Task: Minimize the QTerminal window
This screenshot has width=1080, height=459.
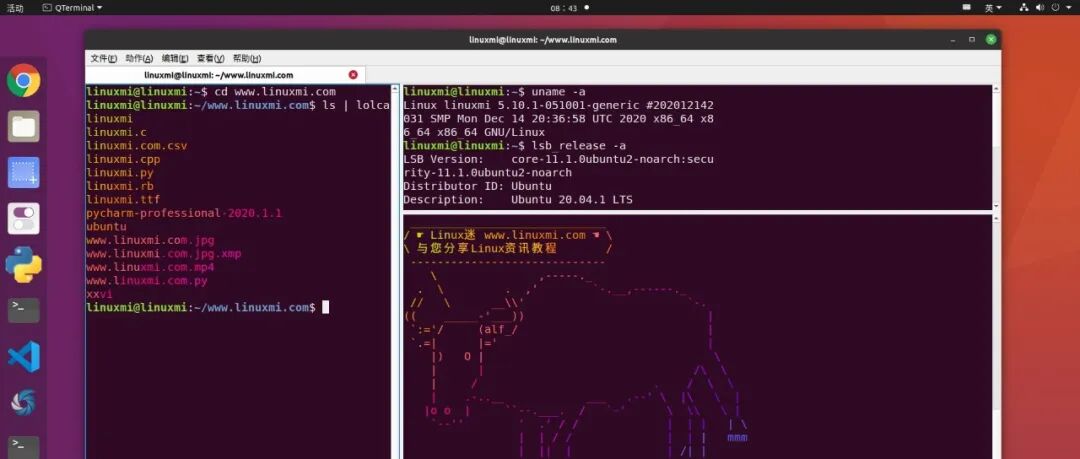Action: tap(953, 40)
